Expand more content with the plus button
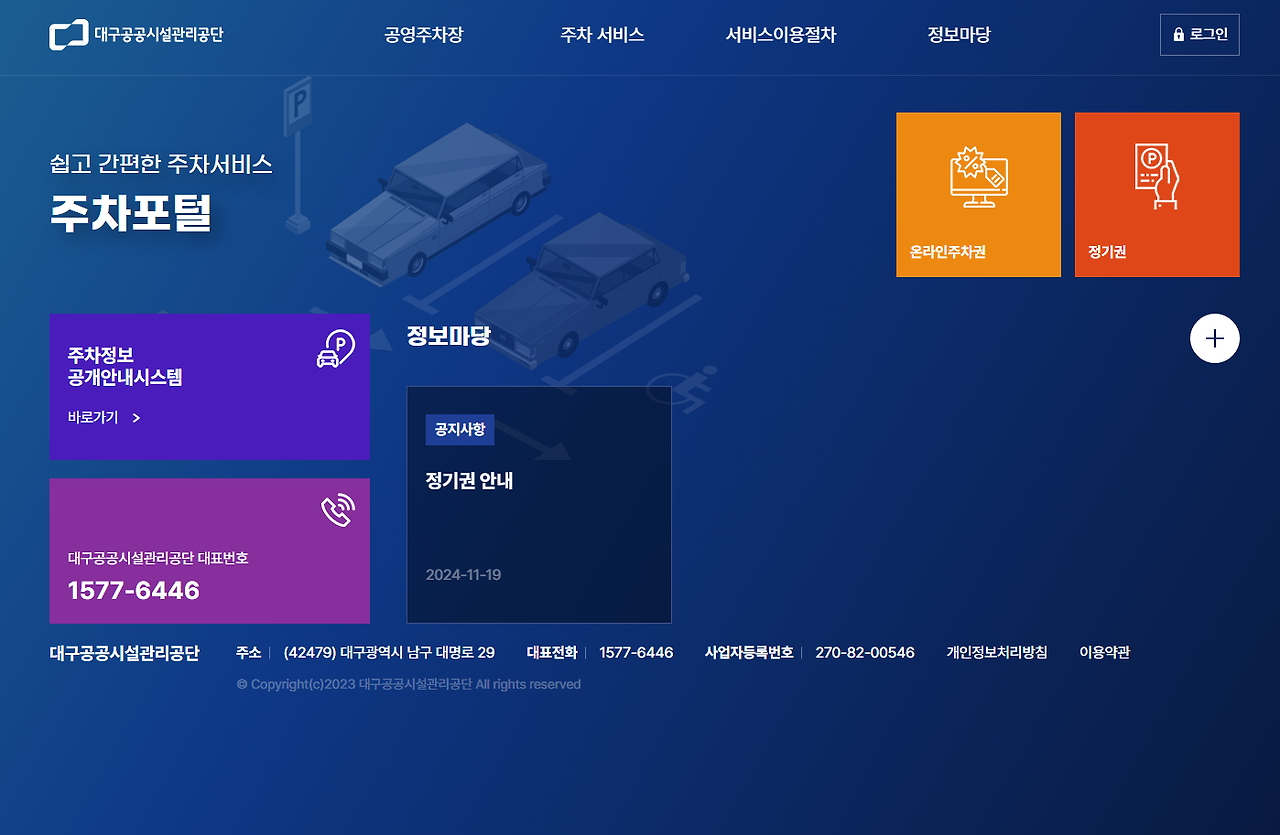Image resolution: width=1280 pixels, height=835 pixels. click(1214, 338)
